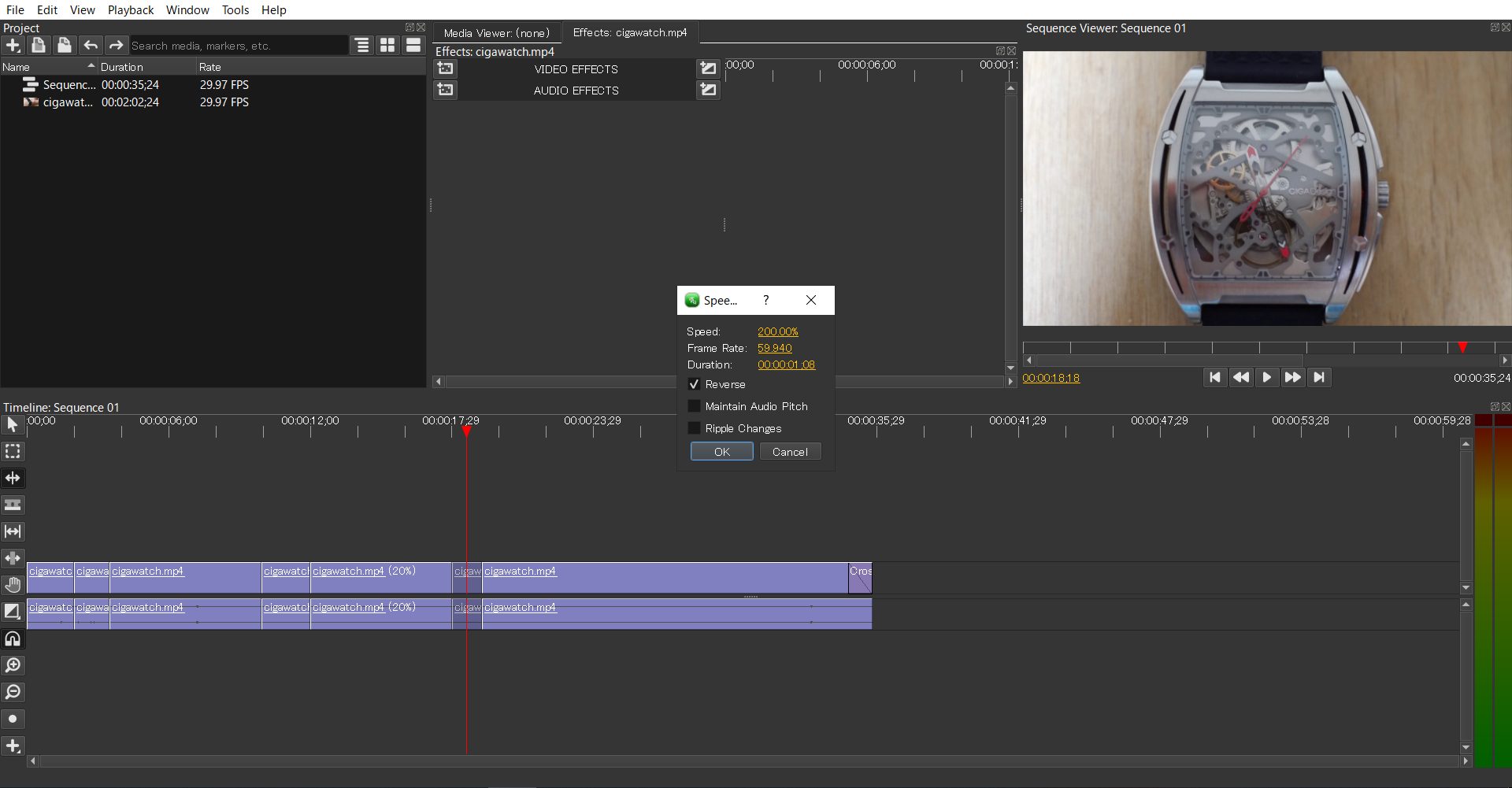Open the Tools menu
Image resolution: width=1512 pixels, height=788 pixels.
235,9
